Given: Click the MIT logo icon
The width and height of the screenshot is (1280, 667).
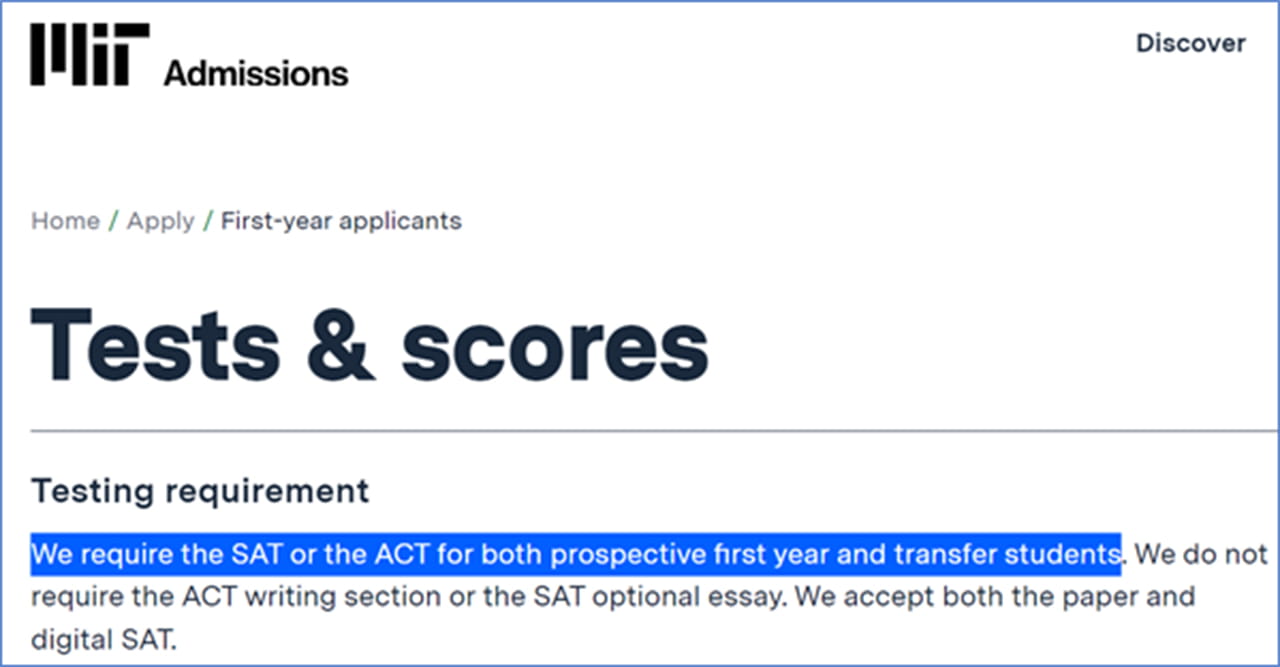Looking at the screenshot, I should tap(90, 55).
